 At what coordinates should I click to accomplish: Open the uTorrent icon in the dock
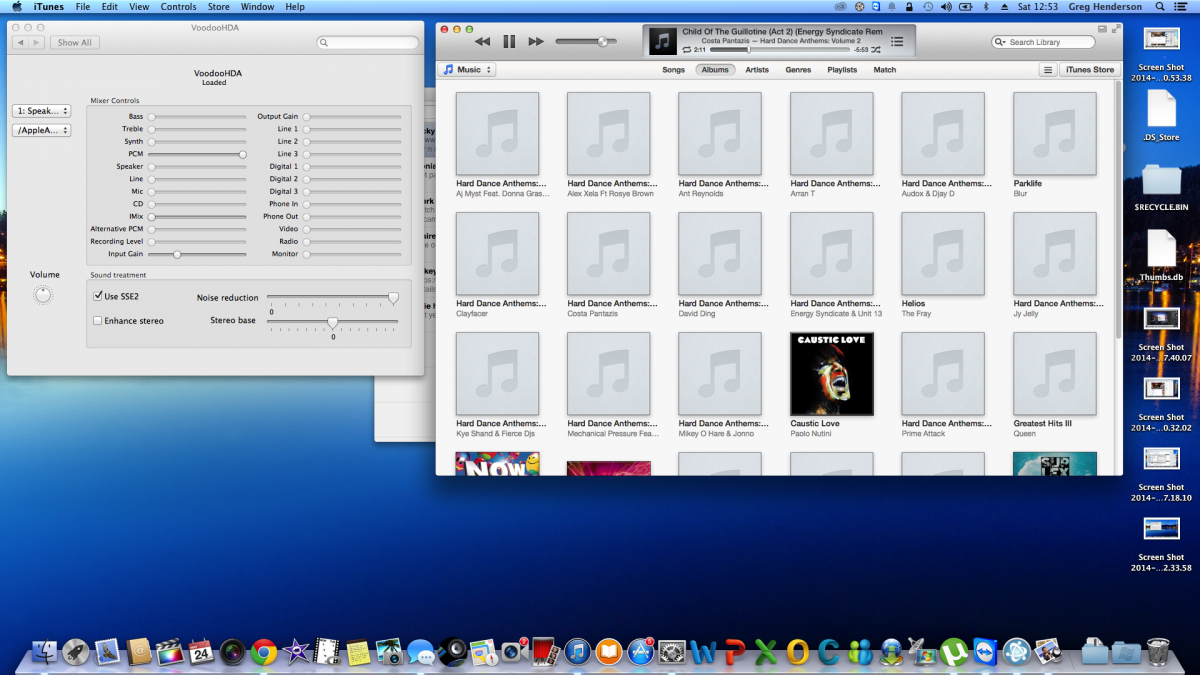point(954,652)
